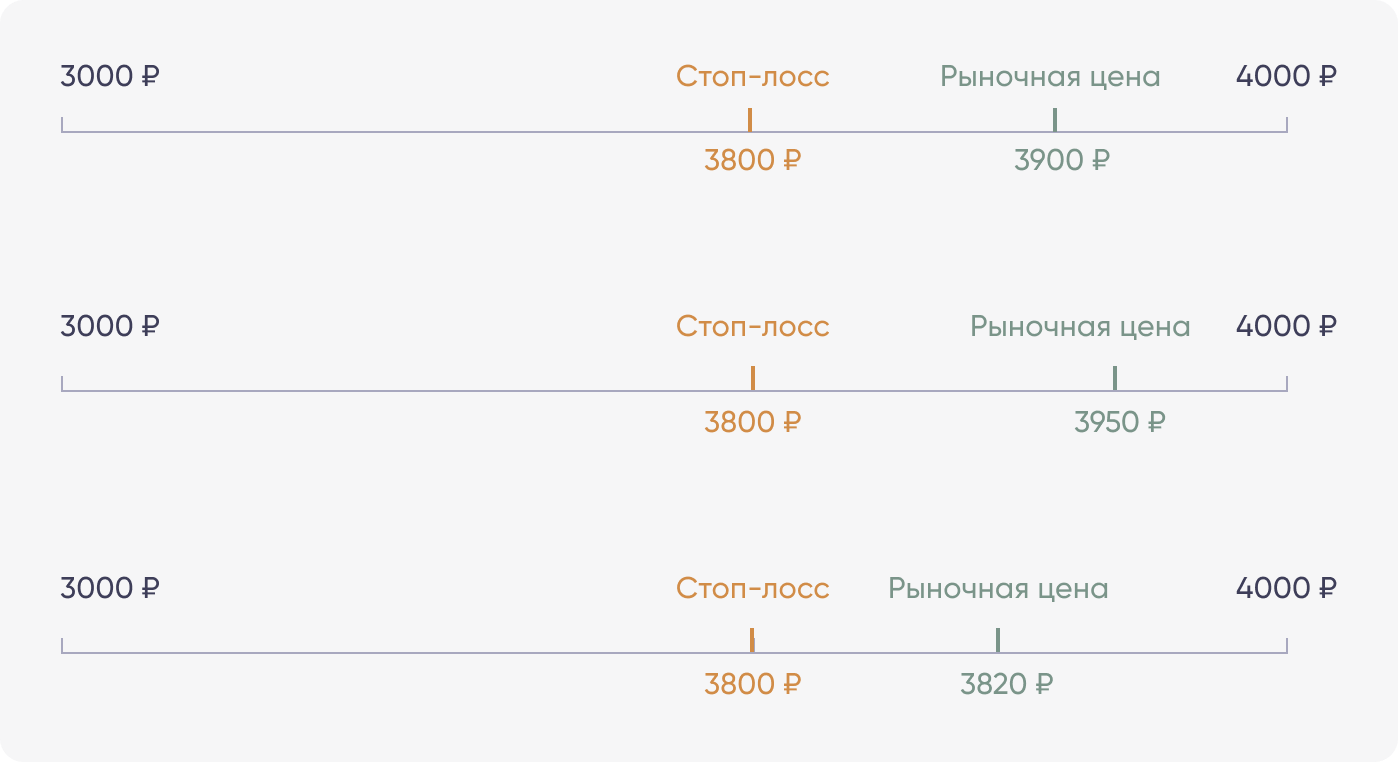
Task: Click the 4000 ₽ label of the middle scale
Action: (x=1286, y=327)
